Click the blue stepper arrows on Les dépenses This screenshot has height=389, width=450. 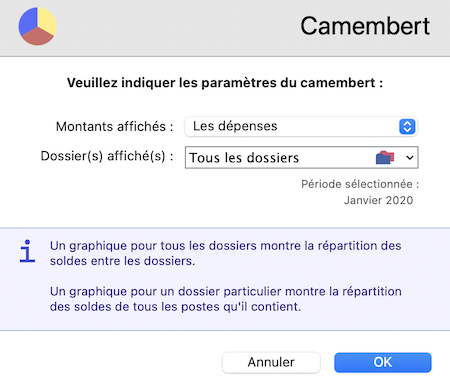pyautogui.click(x=407, y=127)
